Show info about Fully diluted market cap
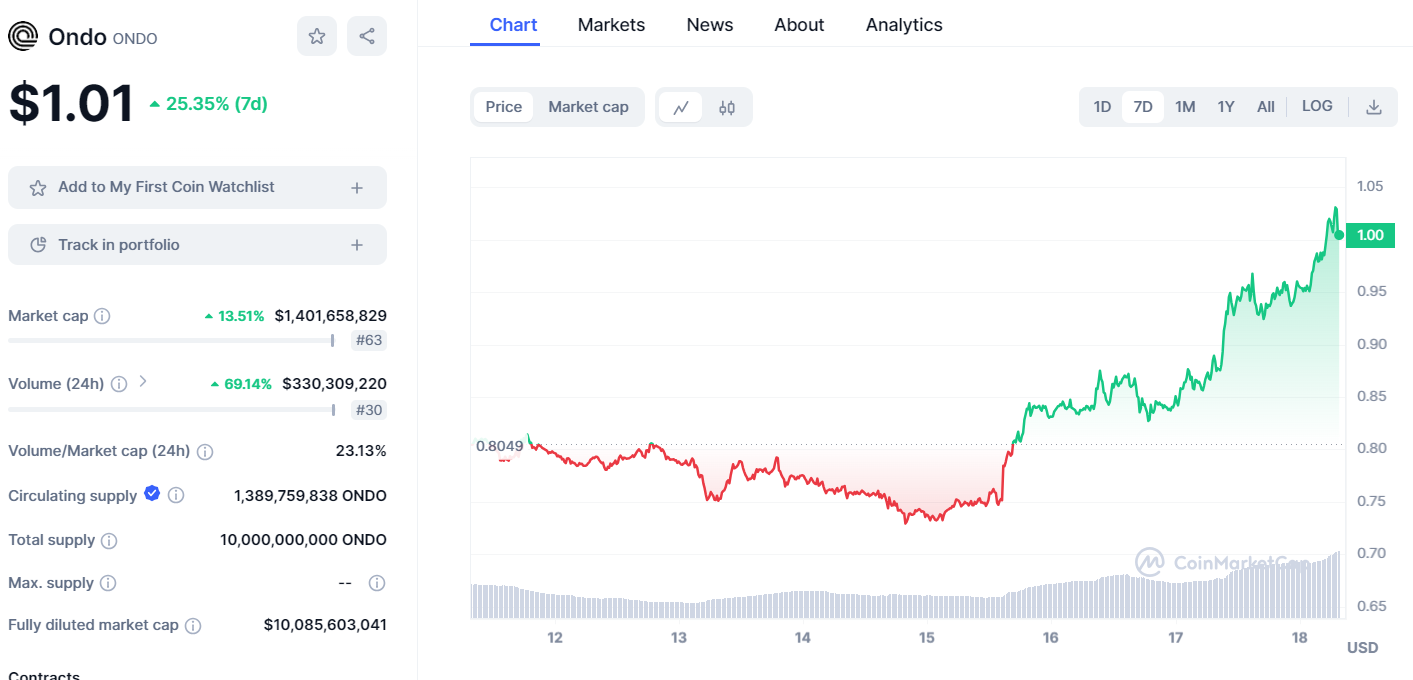 pos(193,626)
